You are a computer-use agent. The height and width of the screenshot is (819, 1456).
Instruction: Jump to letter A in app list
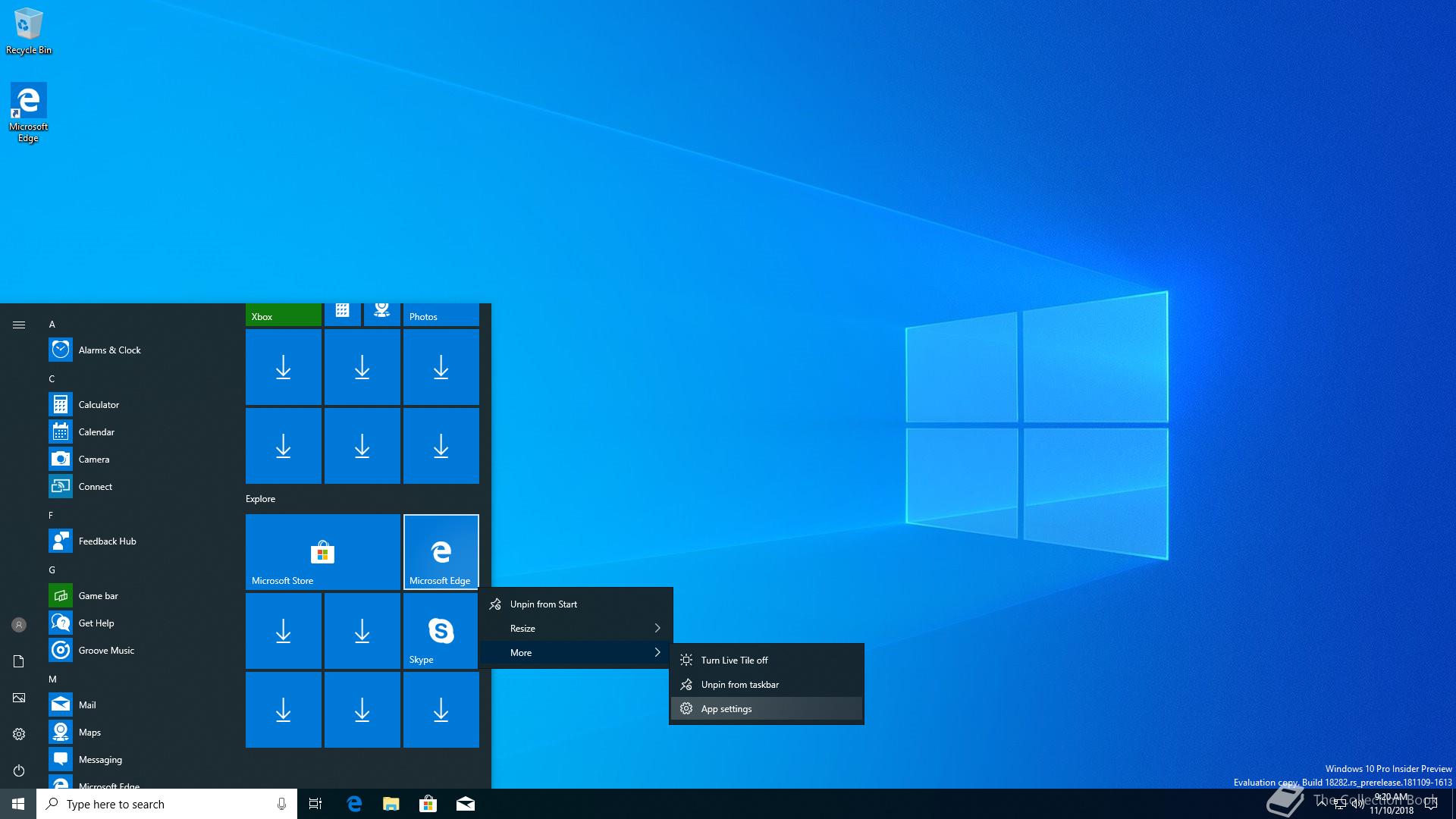point(52,324)
